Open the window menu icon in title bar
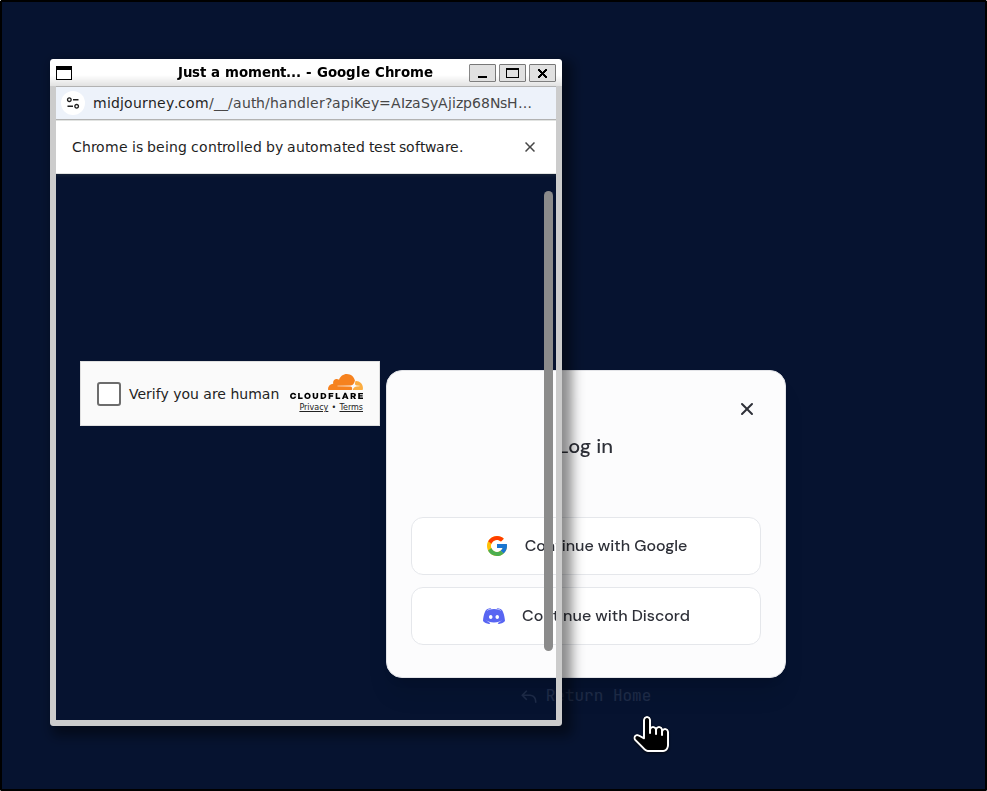The width and height of the screenshot is (987, 791). point(64,73)
